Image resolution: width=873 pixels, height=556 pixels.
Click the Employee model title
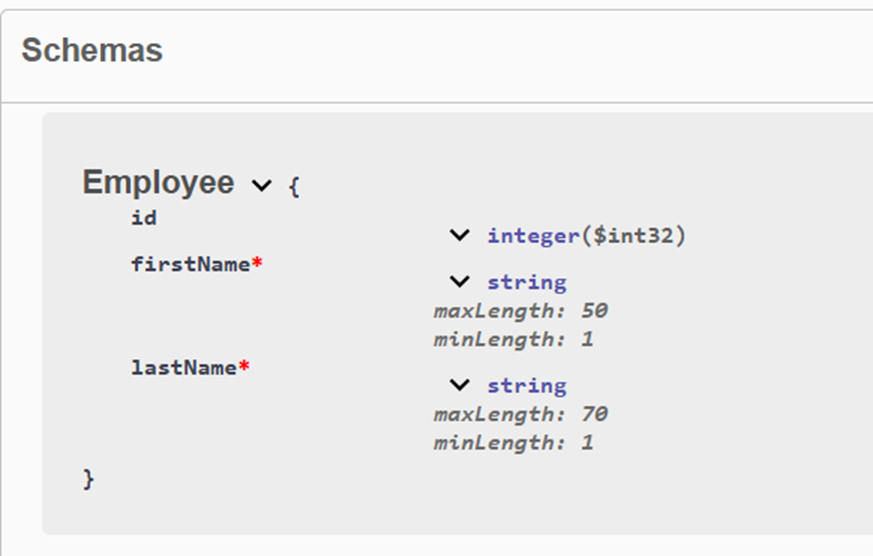coord(158,183)
